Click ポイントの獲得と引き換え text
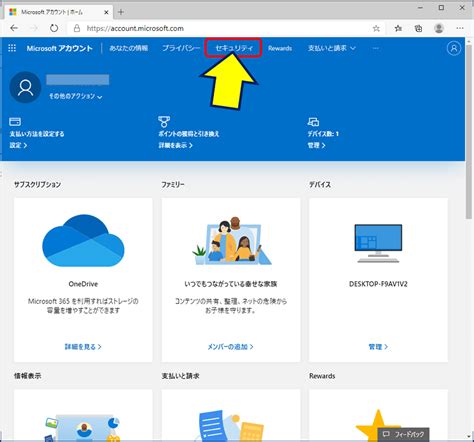This screenshot has height=442, width=474. point(189,134)
